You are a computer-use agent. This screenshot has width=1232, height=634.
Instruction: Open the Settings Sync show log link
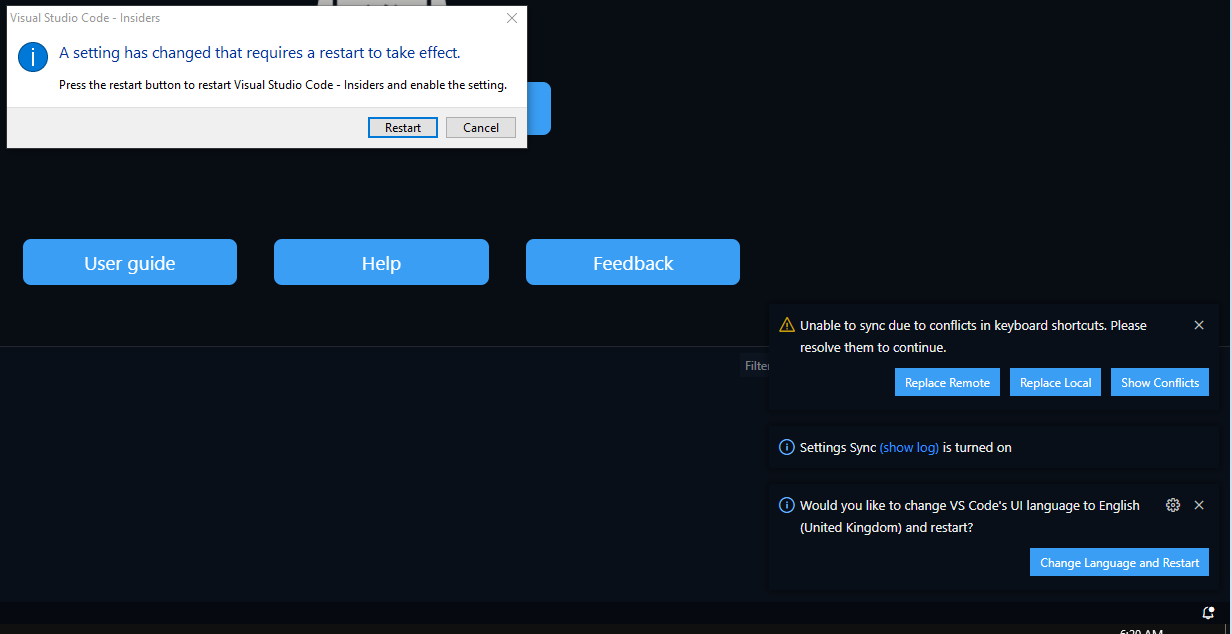tap(909, 447)
